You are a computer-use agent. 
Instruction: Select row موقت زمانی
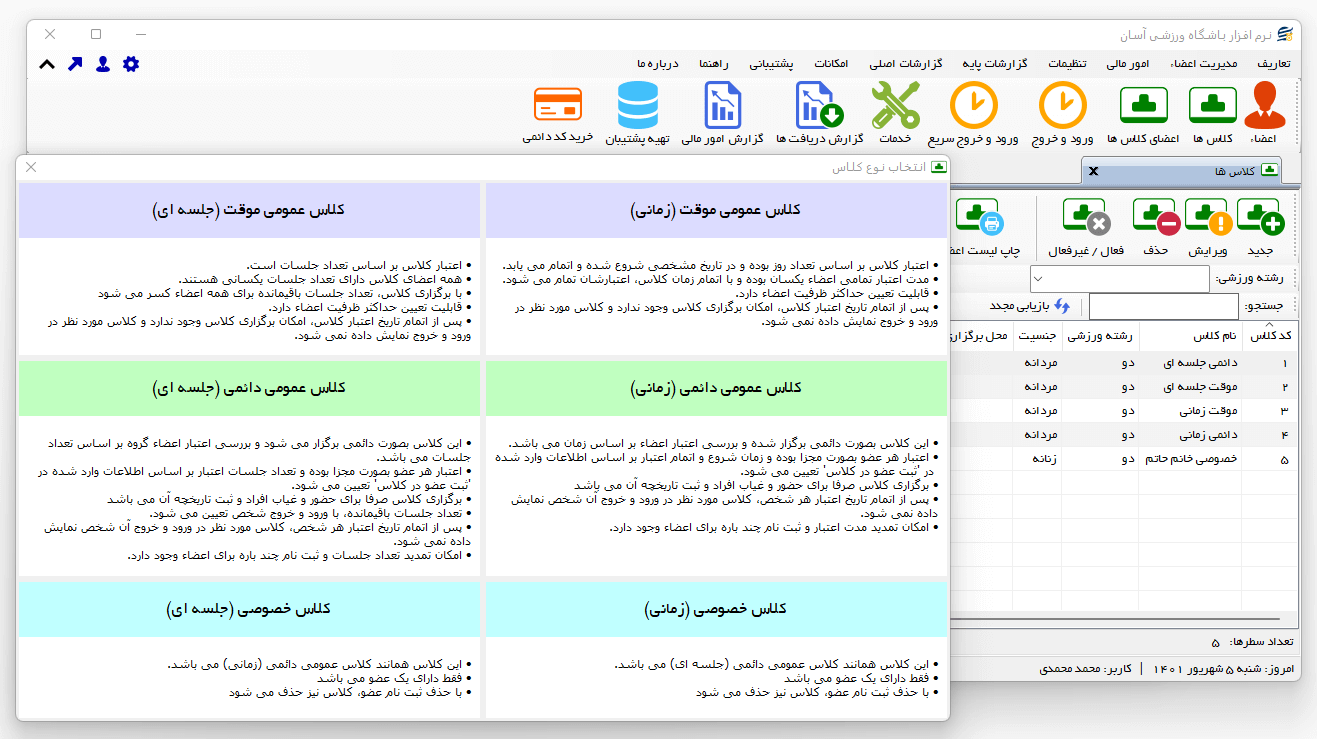pyautogui.click(x=1122, y=410)
